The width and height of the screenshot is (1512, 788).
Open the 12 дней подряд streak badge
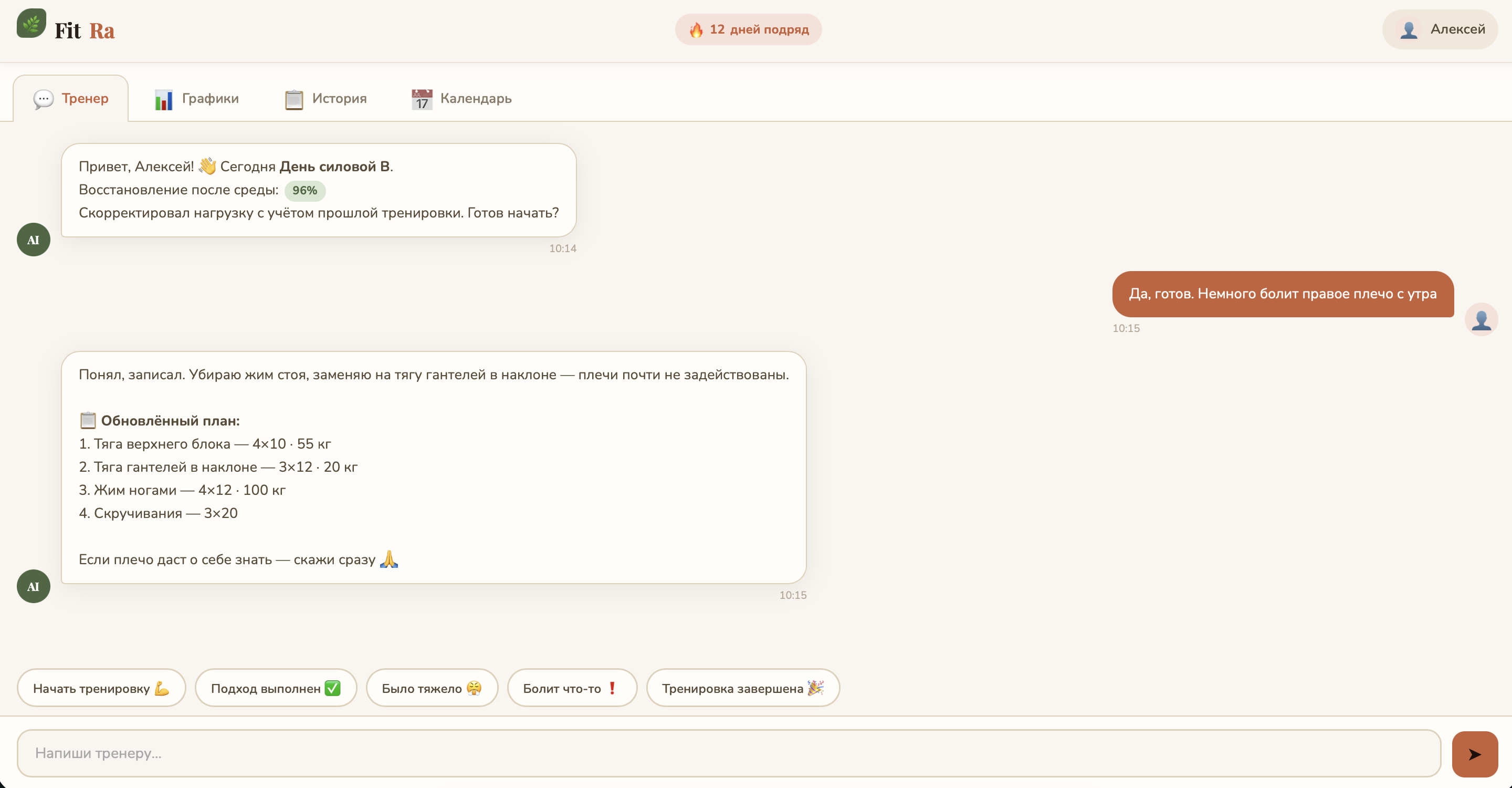[x=748, y=29]
